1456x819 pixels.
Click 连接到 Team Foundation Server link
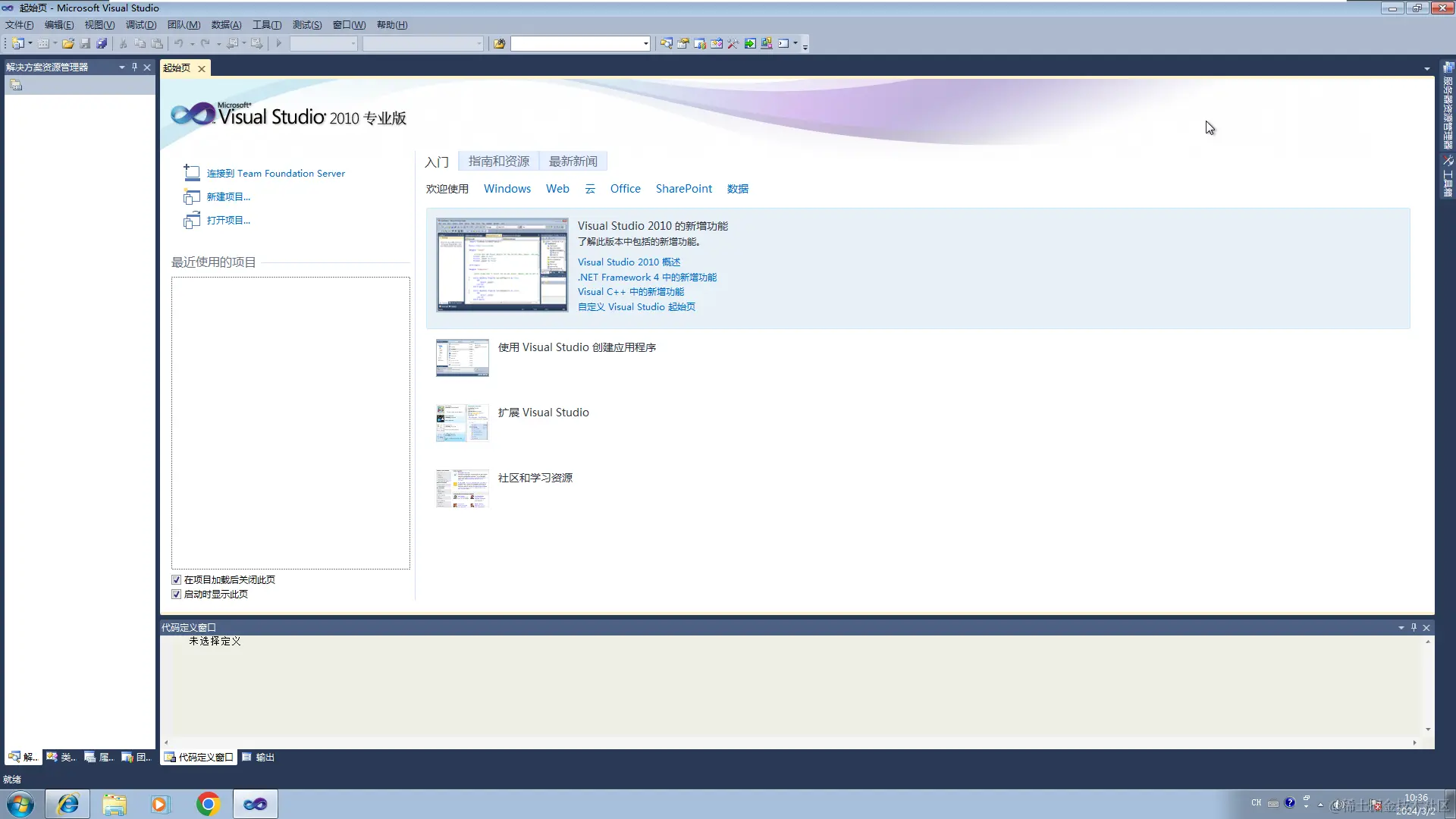[275, 174]
